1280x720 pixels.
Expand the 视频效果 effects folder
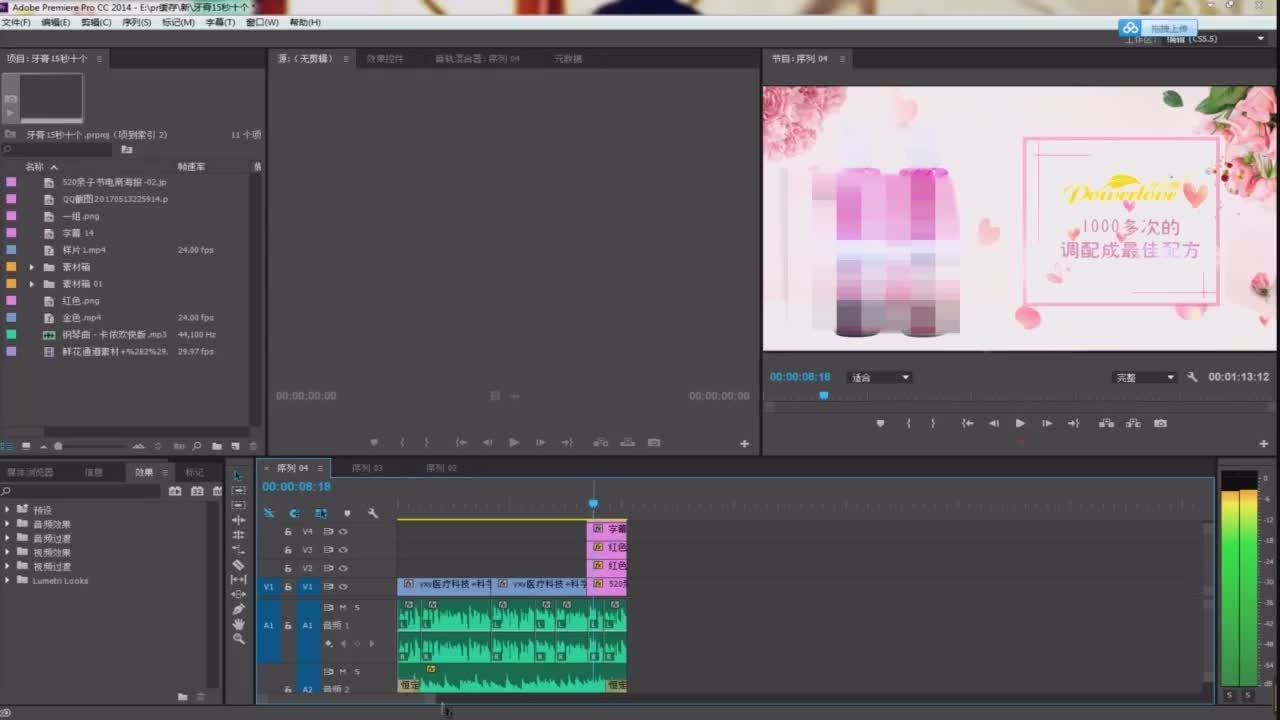pyautogui.click(x=7, y=552)
